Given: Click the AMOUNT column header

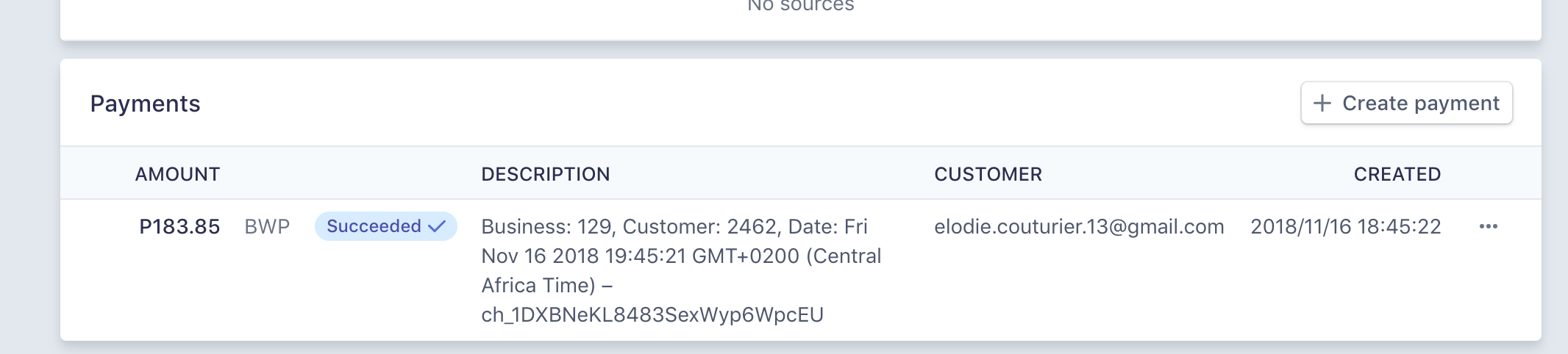Looking at the screenshot, I should (x=177, y=174).
